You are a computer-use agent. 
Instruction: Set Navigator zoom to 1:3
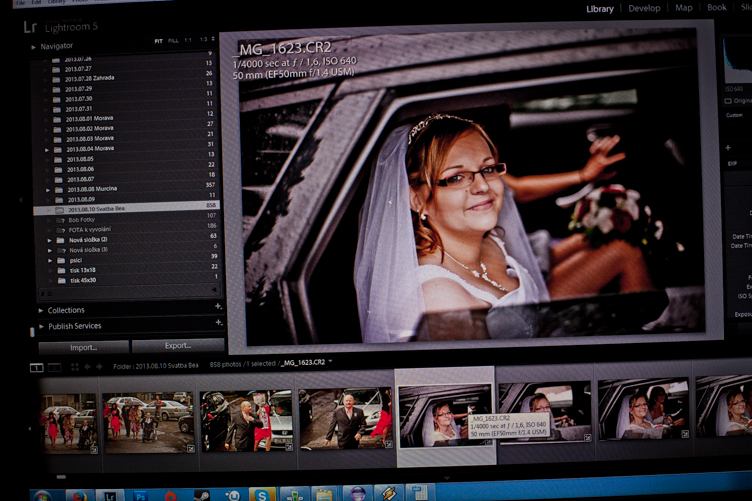coord(203,39)
